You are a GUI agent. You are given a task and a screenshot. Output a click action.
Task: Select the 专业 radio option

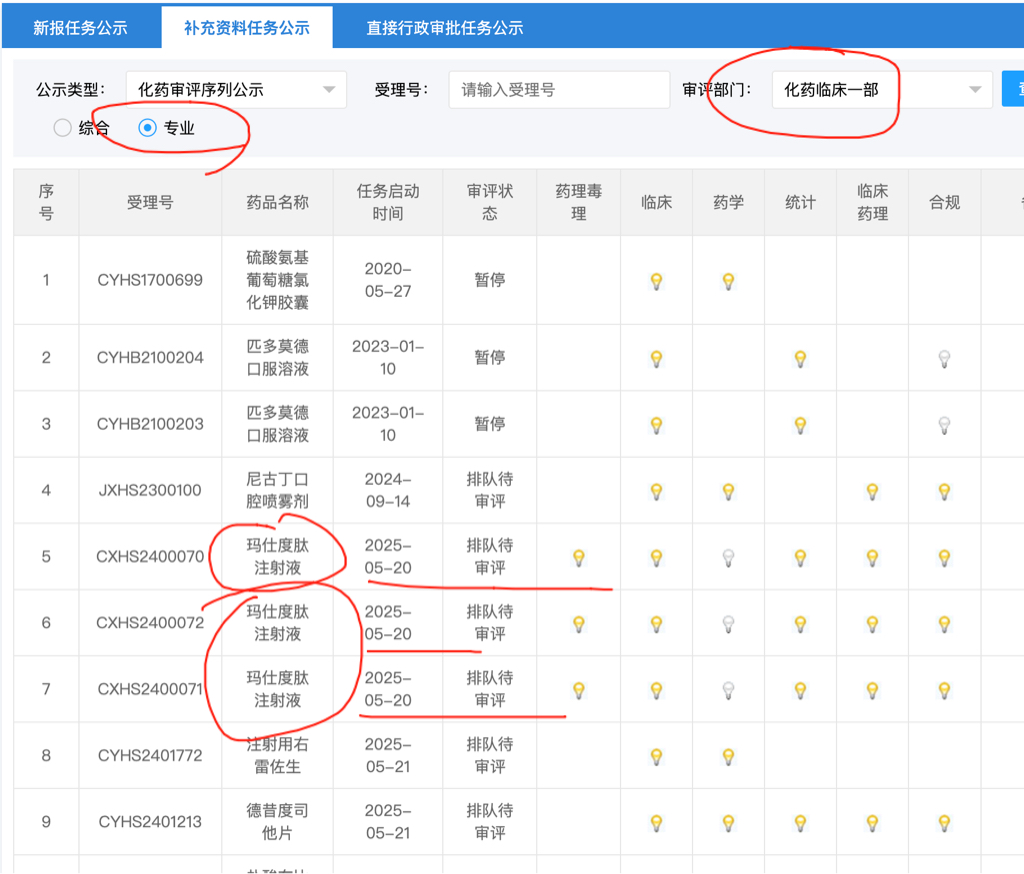[148, 128]
